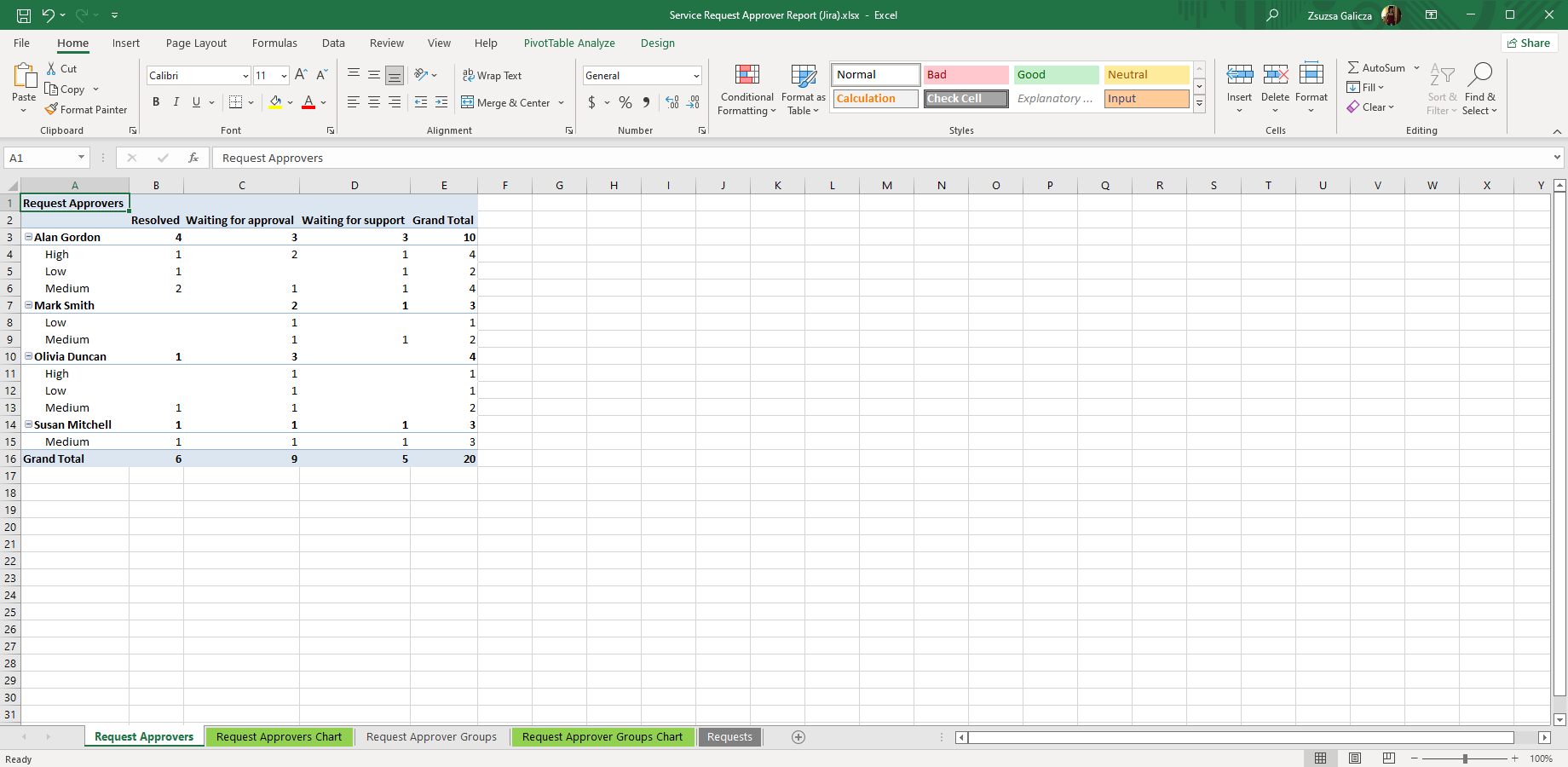Click the Save icon in title bar
The height and width of the screenshot is (767, 1568).
24,15
